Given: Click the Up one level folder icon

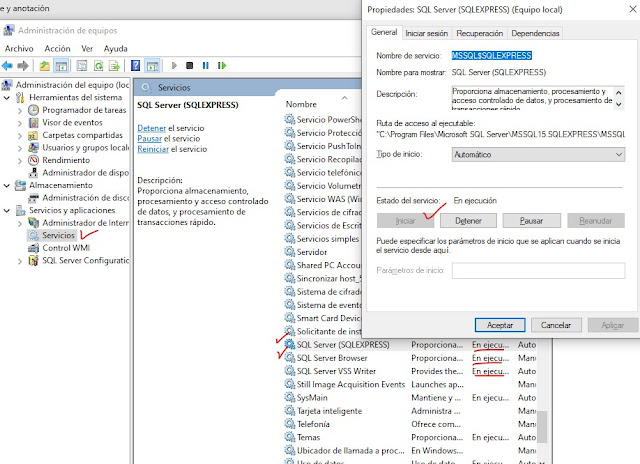Looking at the screenshot, I should click(x=44, y=65).
